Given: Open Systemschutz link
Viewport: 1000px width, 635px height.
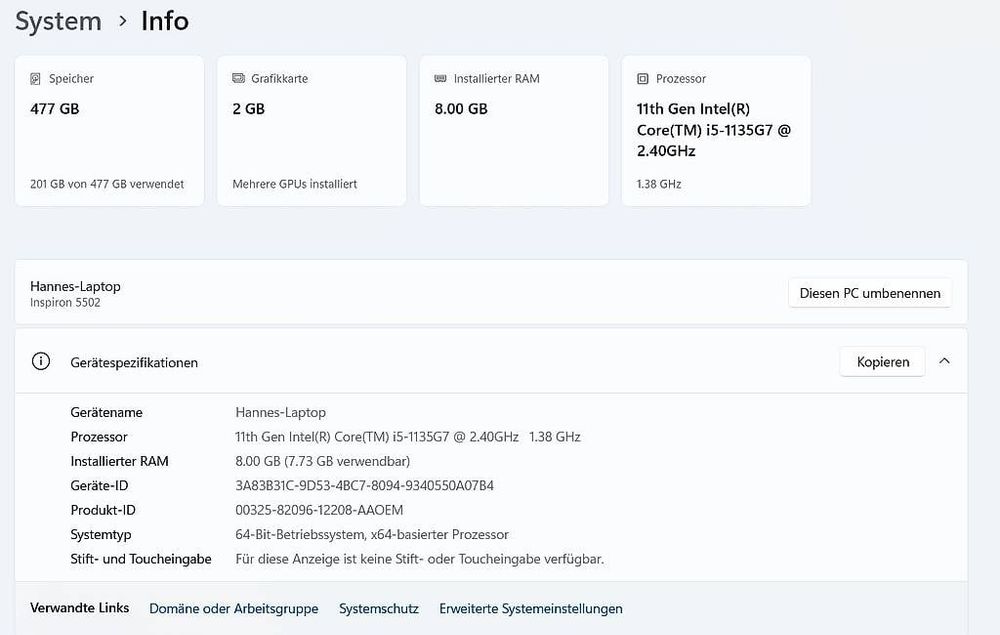Looking at the screenshot, I should coord(379,608).
